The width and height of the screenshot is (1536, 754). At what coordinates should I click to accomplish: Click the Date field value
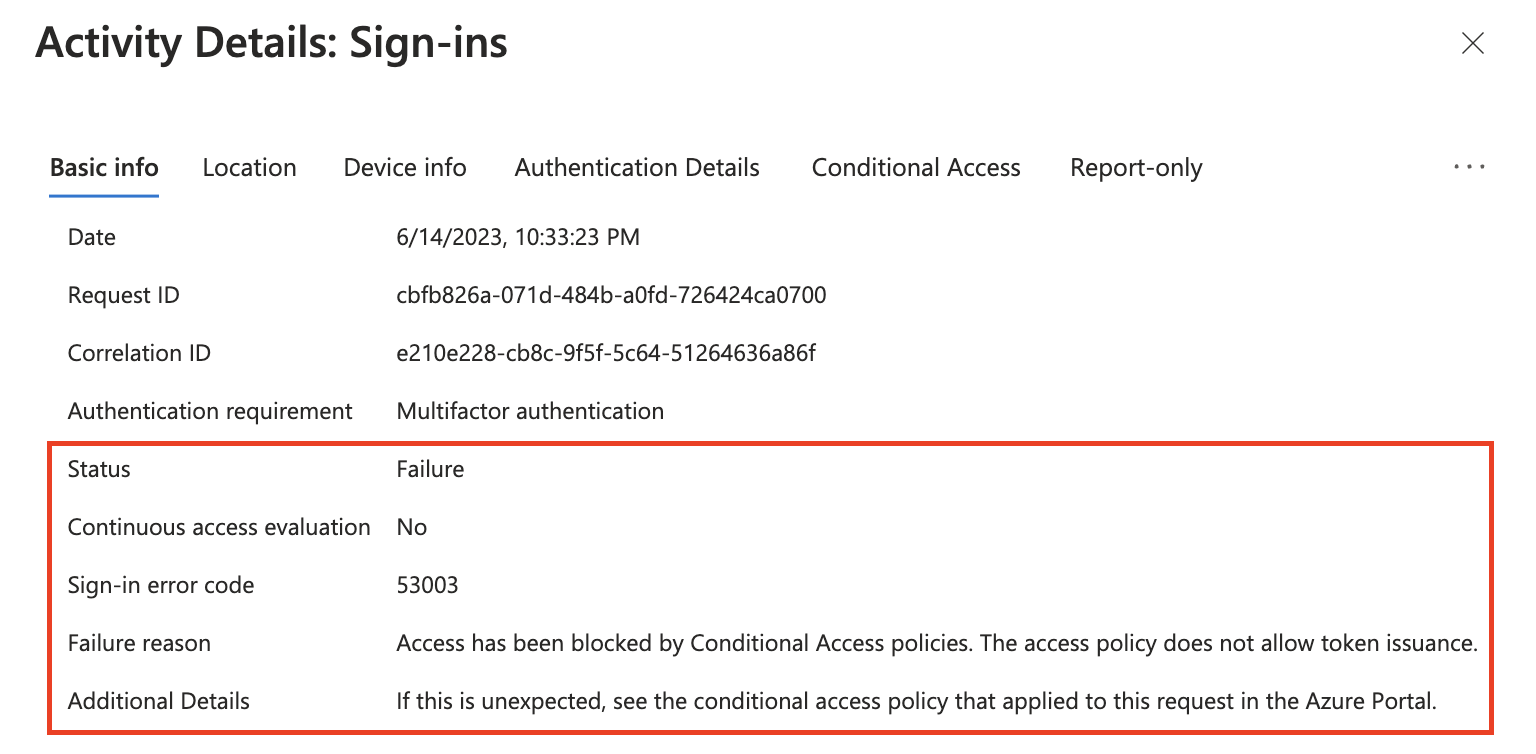[x=518, y=237]
